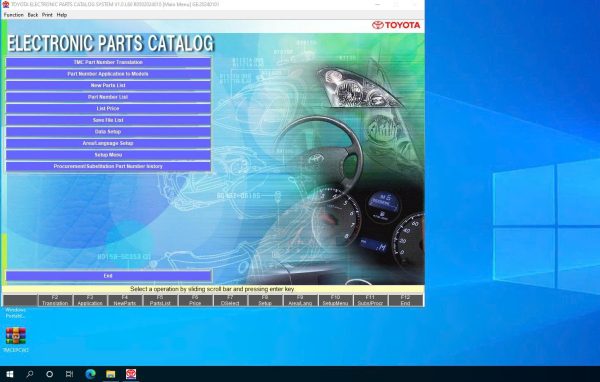The height and width of the screenshot is (382, 600).
Task: Open the New Parts List option
Action: tap(108, 85)
